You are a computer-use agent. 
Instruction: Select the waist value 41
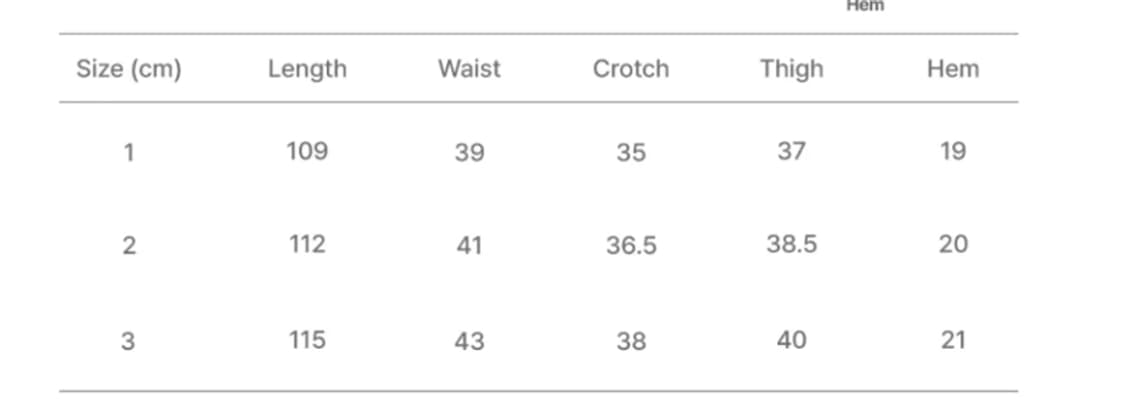[469, 246]
